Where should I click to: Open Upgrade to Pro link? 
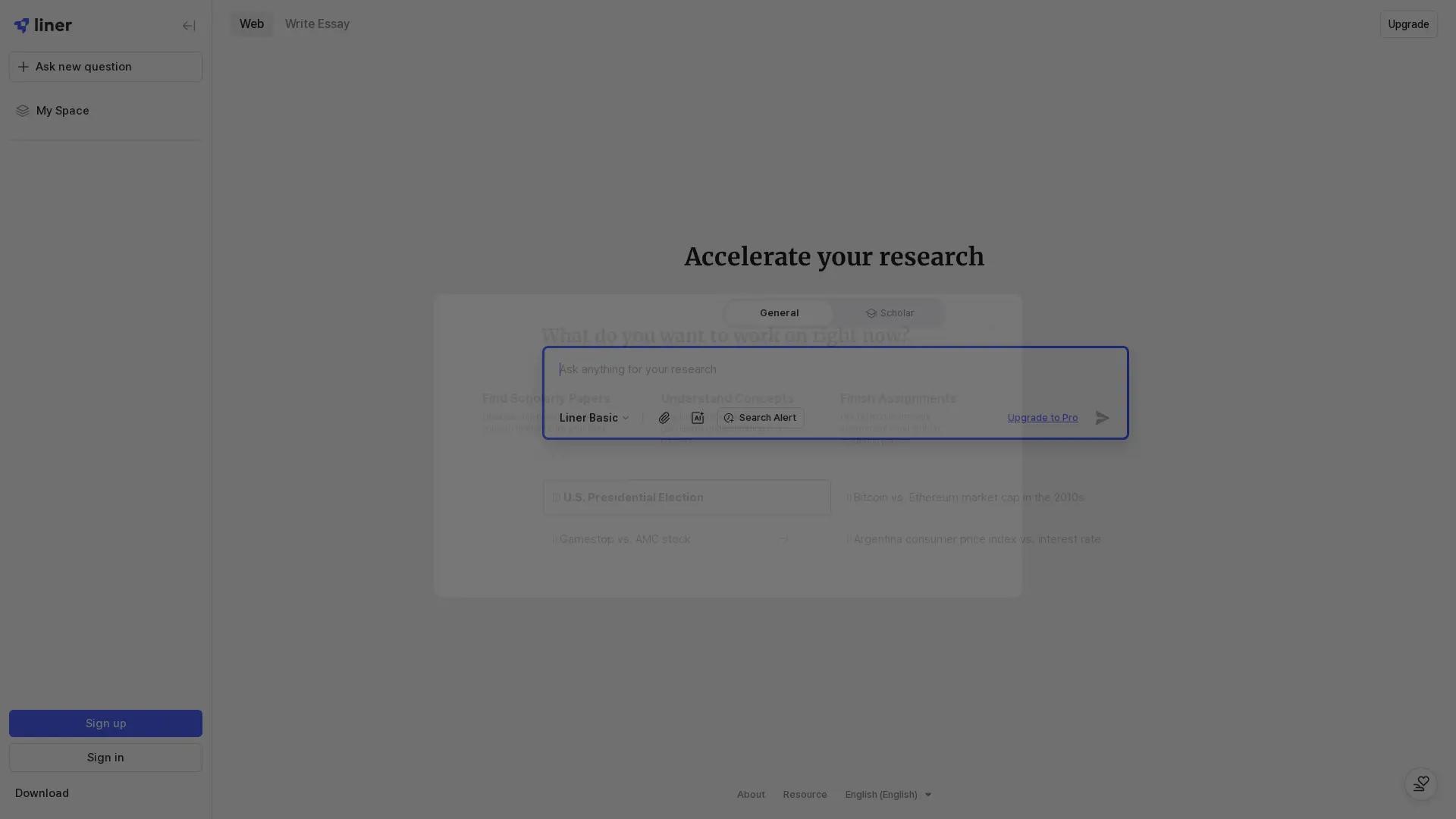(x=1042, y=418)
